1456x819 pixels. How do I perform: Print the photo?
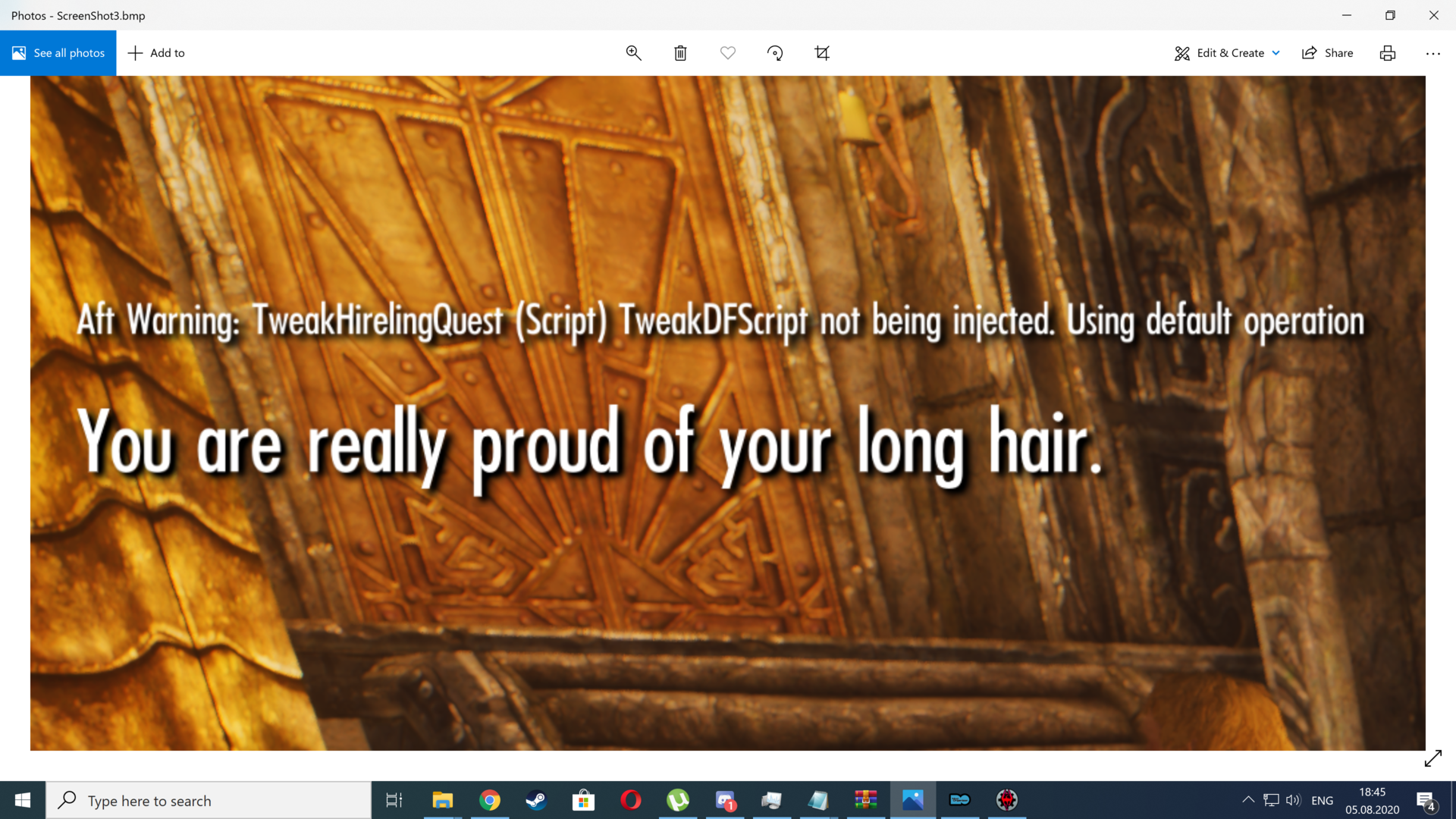(1388, 53)
